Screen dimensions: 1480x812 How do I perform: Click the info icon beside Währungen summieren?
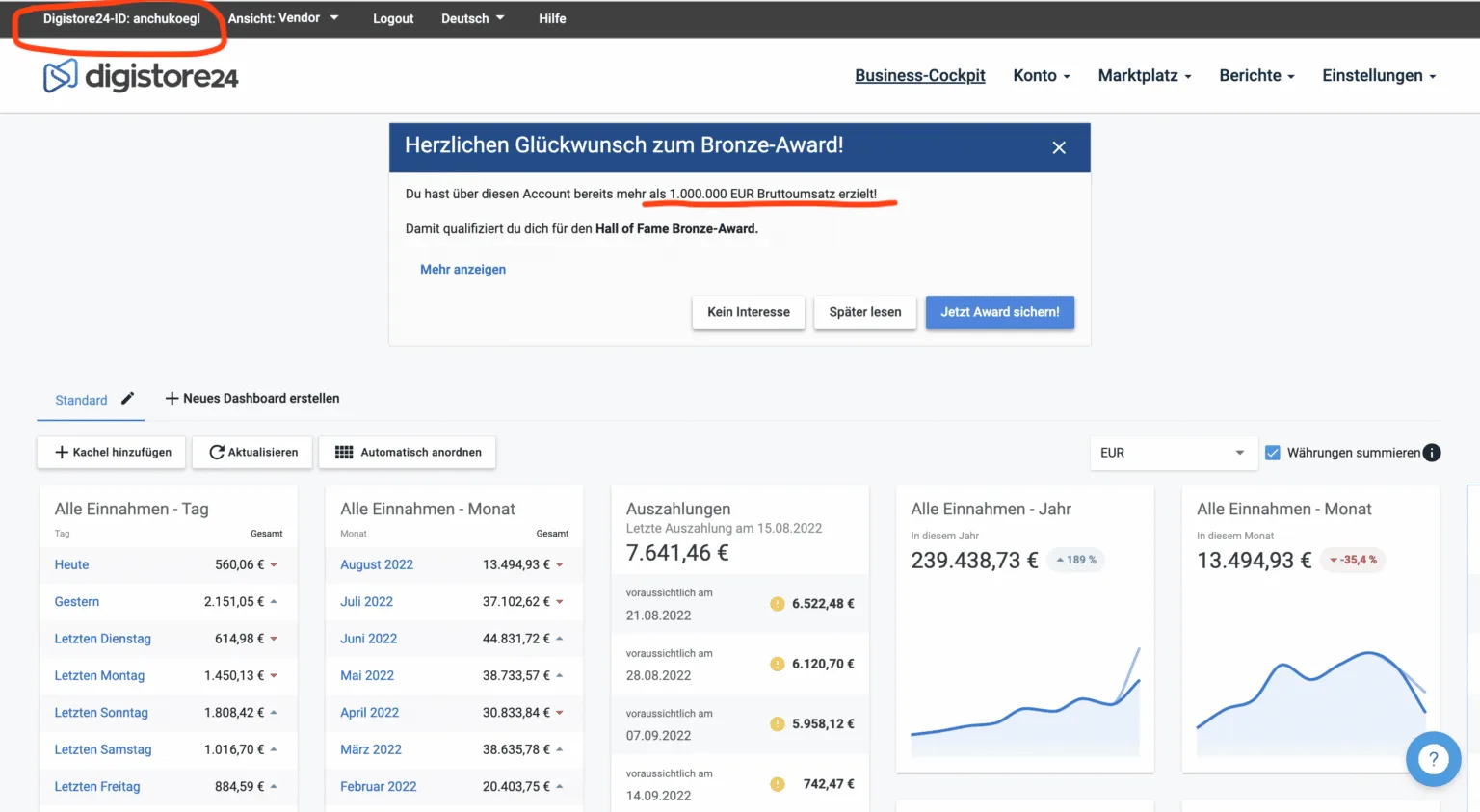[x=1432, y=453]
